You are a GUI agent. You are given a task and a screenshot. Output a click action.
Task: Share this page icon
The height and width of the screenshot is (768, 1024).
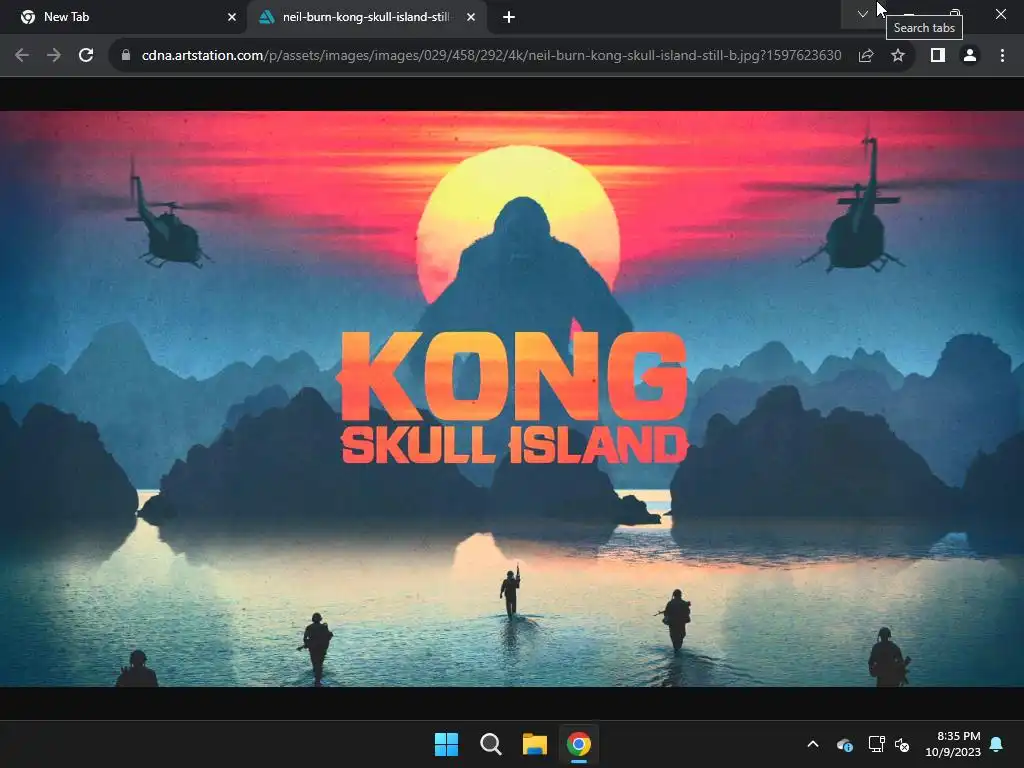[866, 56]
